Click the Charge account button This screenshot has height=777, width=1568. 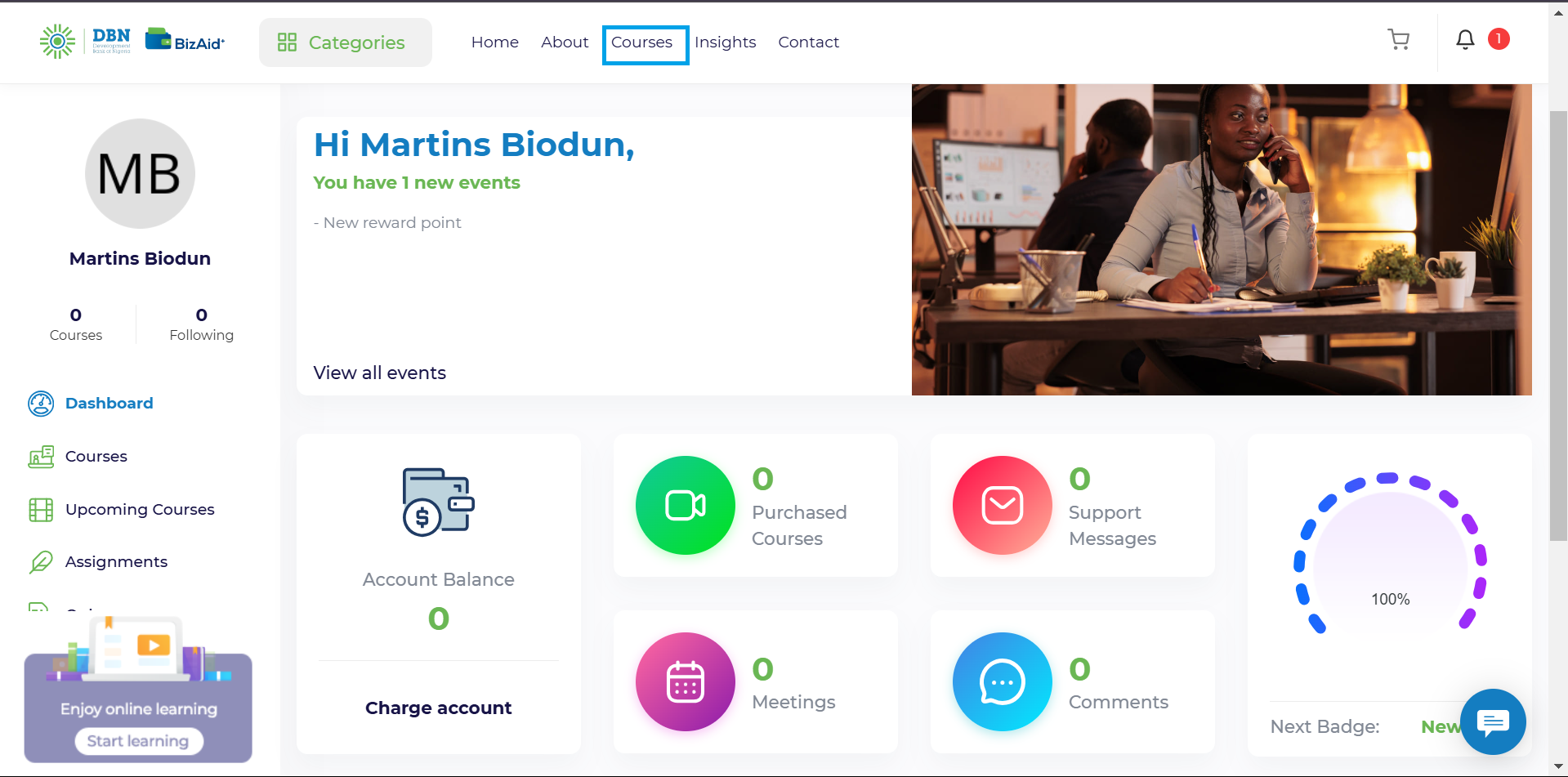[439, 708]
